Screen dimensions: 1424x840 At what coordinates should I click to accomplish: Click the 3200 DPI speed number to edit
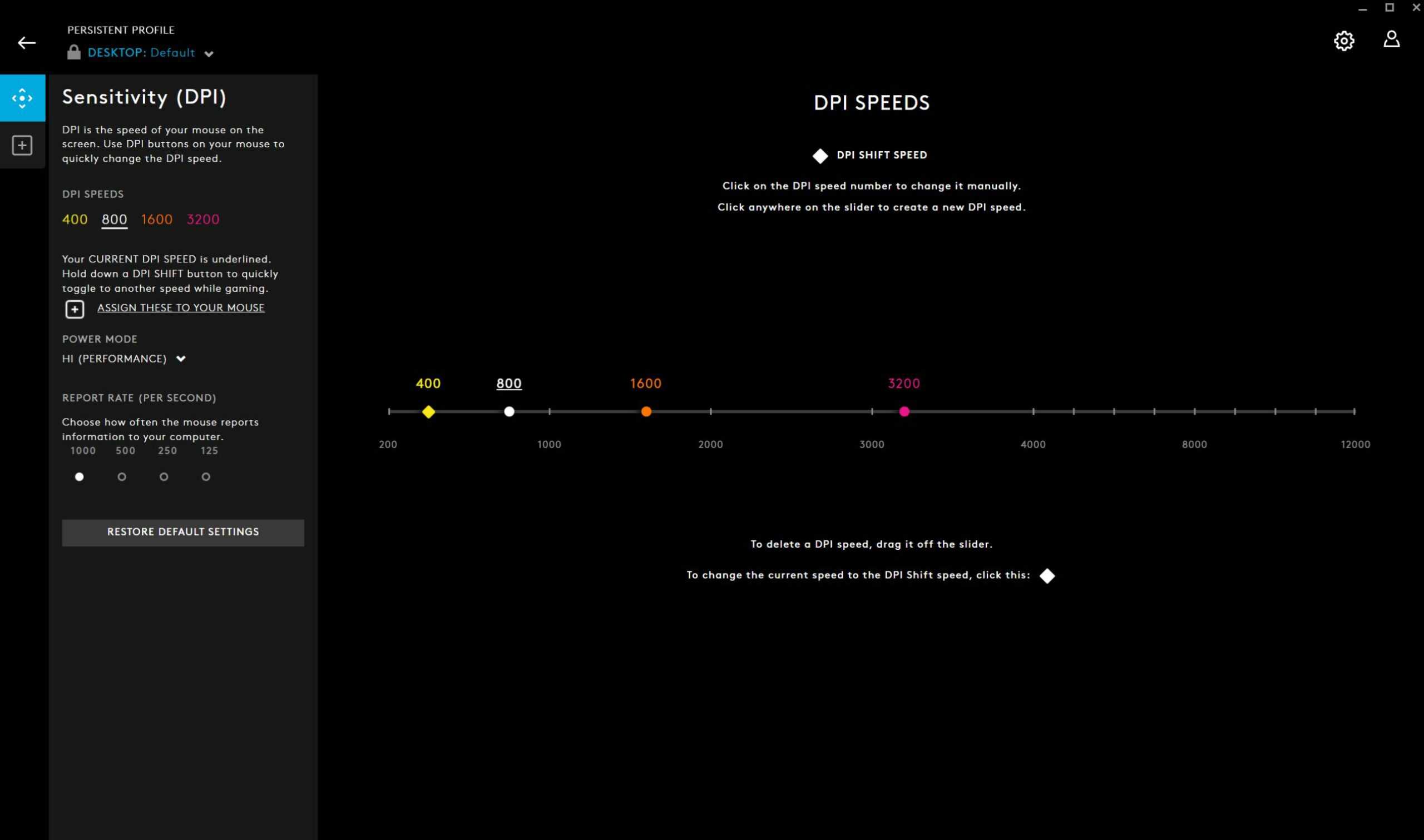pos(903,382)
